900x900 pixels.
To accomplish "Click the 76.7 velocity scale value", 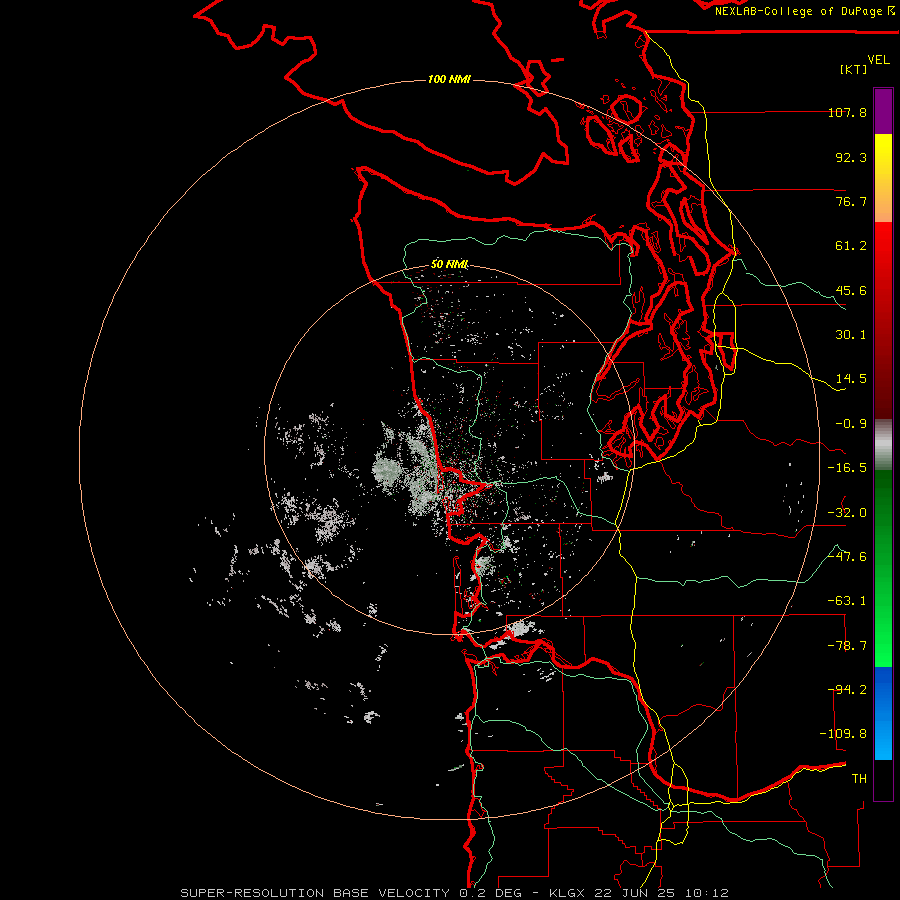I will click(851, 201).
